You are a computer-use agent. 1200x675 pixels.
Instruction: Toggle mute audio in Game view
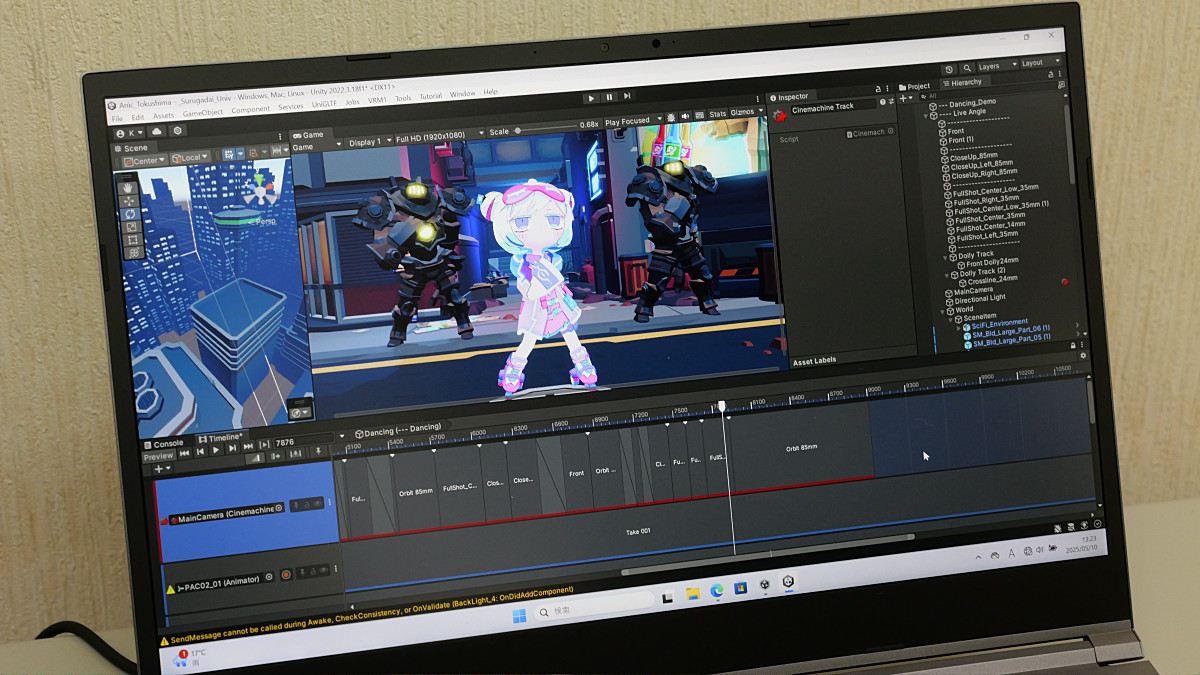point(685,116)
